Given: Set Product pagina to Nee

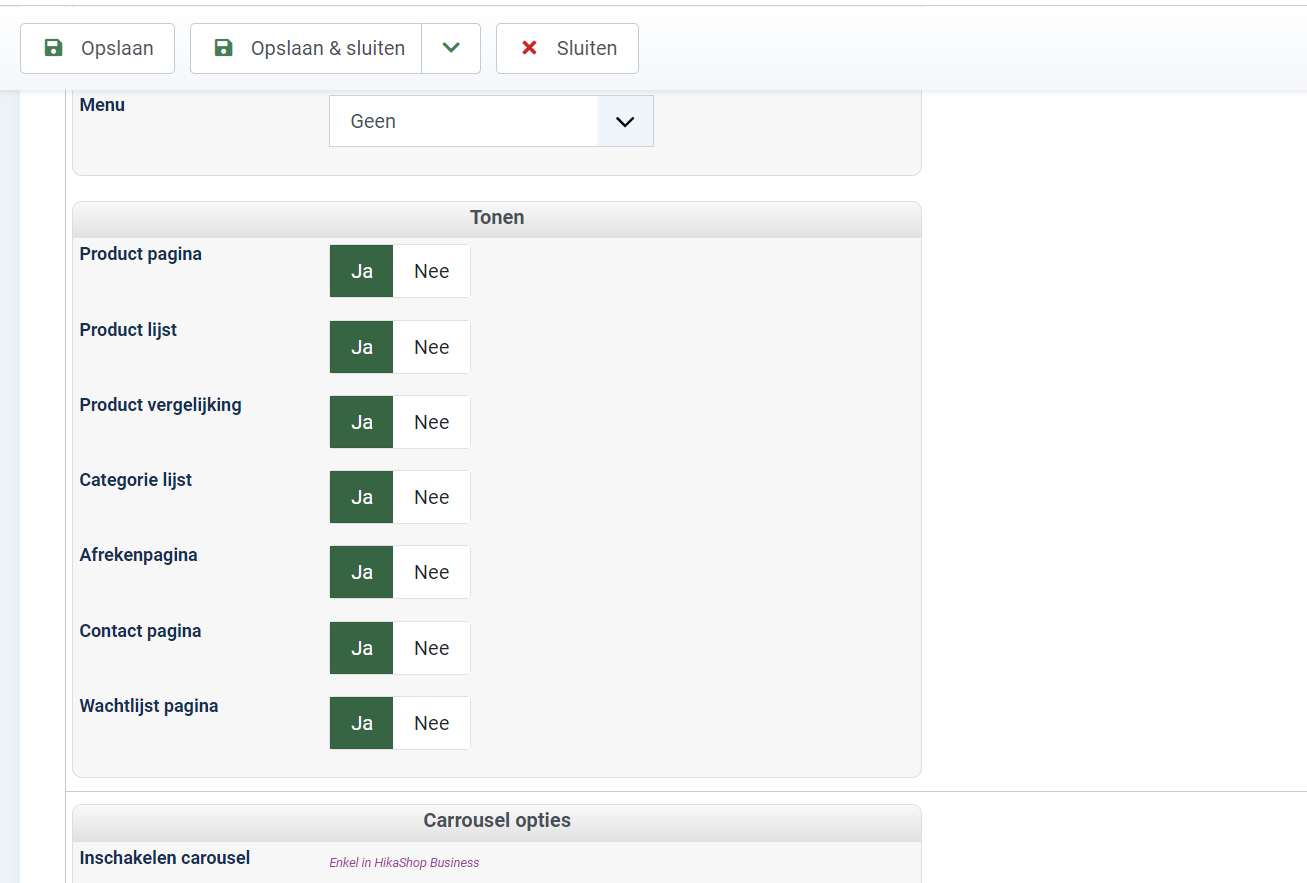Looking at the screenshot, I should coord(432,271).
